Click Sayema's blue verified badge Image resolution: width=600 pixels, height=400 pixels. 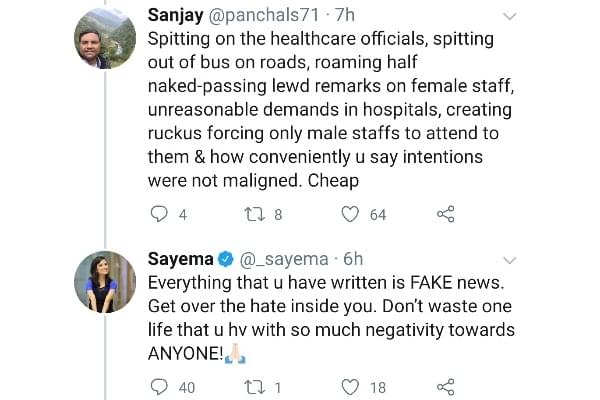(x=225, y=259)
